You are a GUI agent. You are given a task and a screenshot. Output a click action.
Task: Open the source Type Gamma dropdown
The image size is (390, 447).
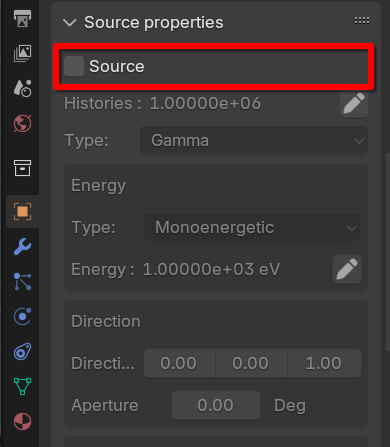254,140
